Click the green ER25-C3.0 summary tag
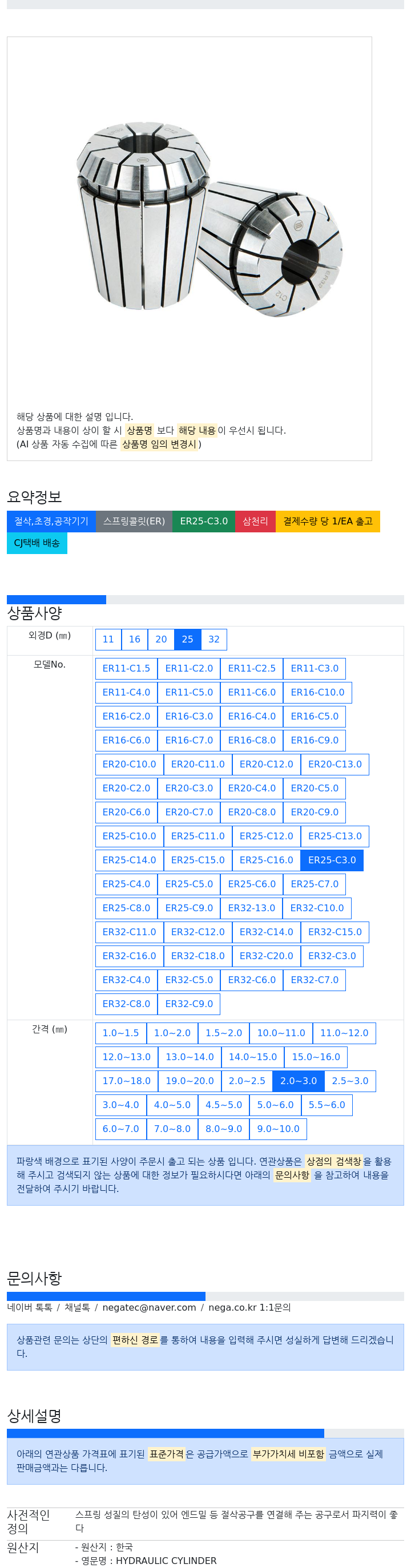The width and height of the screenshot is (411, 1568). pyautogui.click(x=203, y=521)
